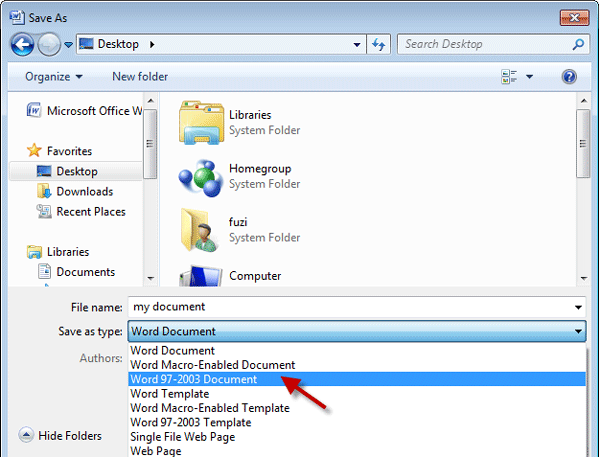This screenshot has height=457, width=600.
Task: Open the view options dropdown arrow
Action: (530, 77)
